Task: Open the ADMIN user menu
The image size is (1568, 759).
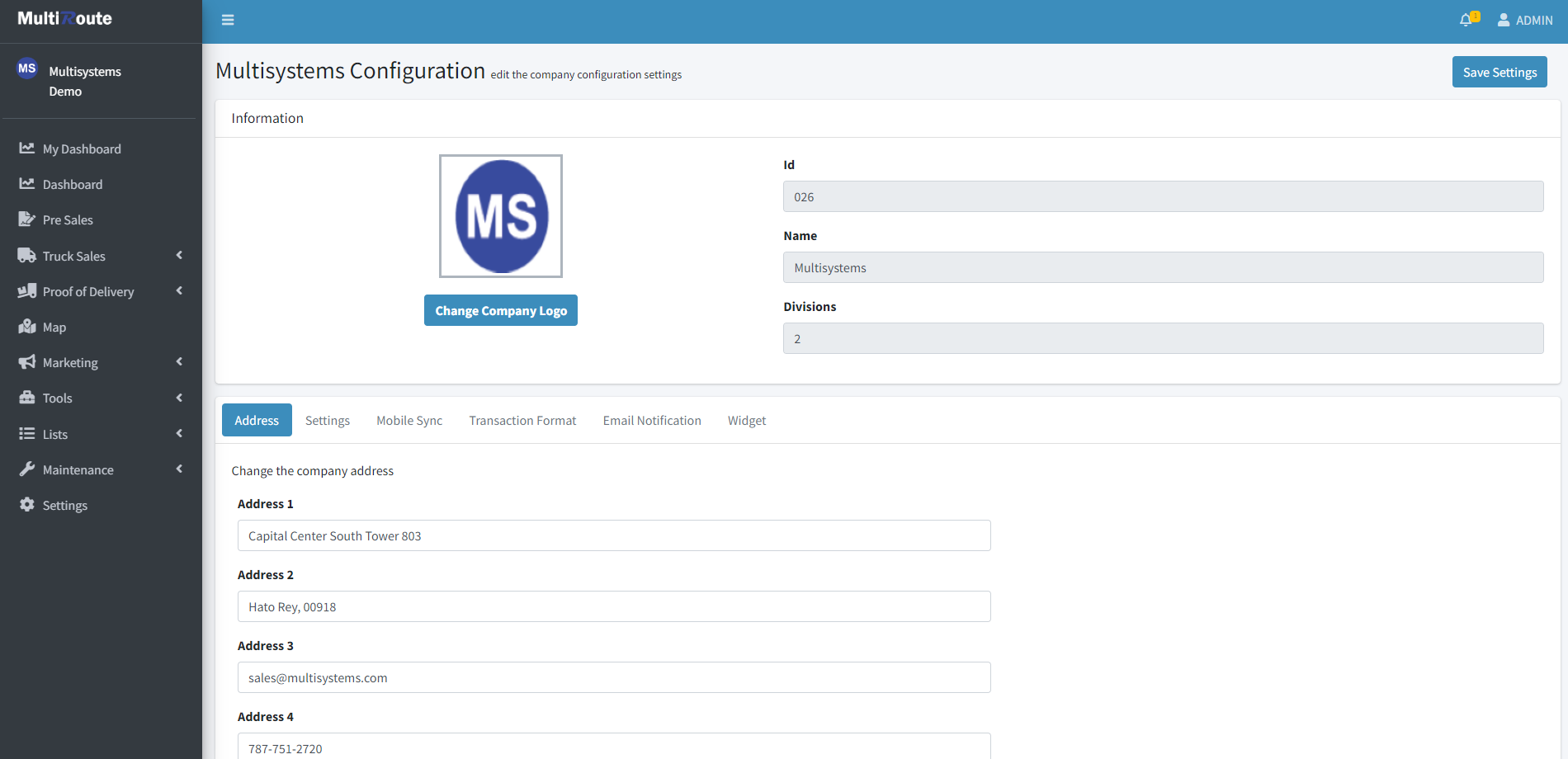Action: [1525, 19]
